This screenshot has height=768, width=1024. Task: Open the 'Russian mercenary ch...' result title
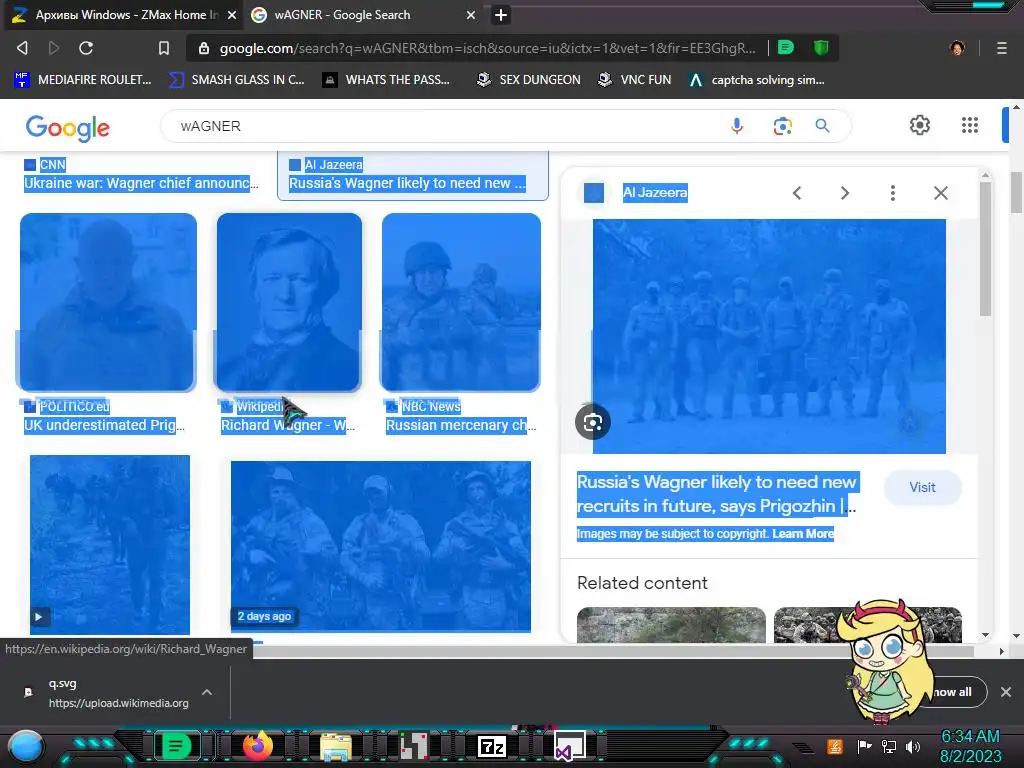tap(461, 425)
